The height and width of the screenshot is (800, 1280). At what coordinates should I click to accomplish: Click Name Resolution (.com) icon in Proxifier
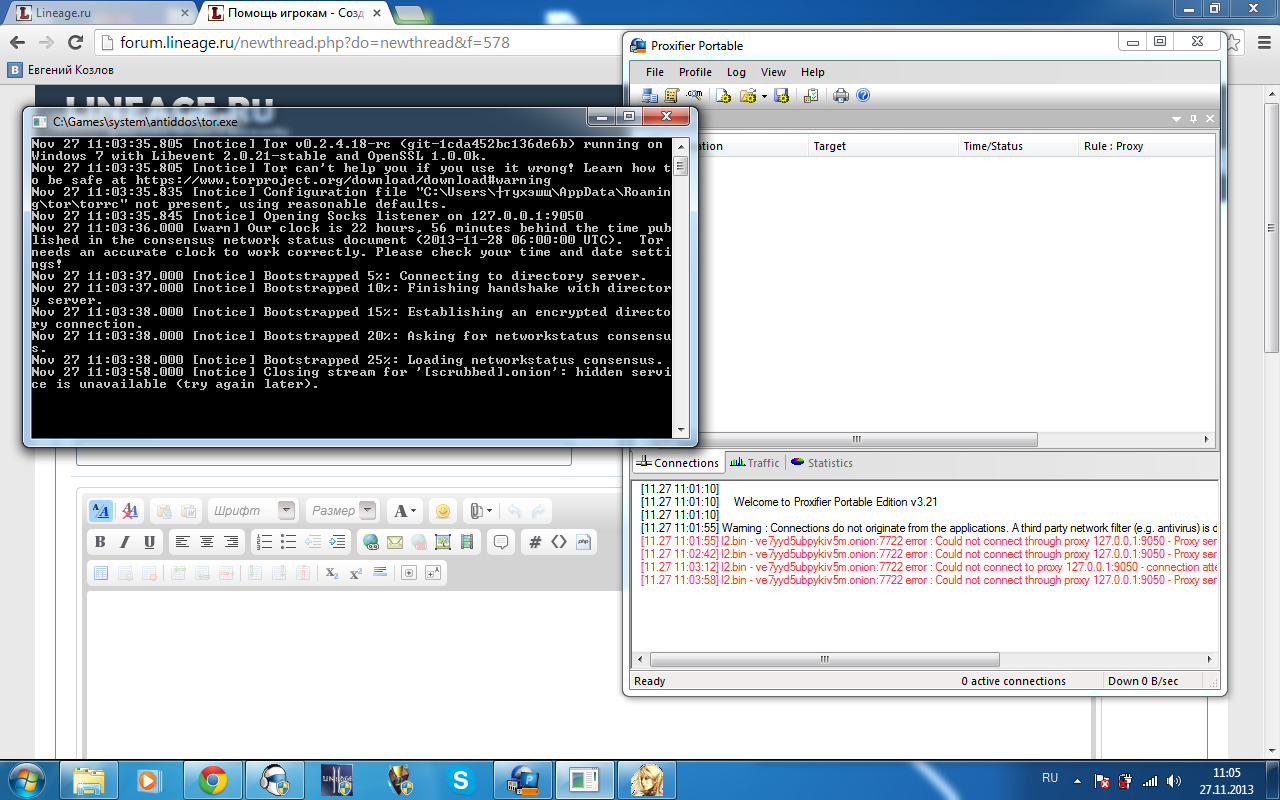click(694, 96)
